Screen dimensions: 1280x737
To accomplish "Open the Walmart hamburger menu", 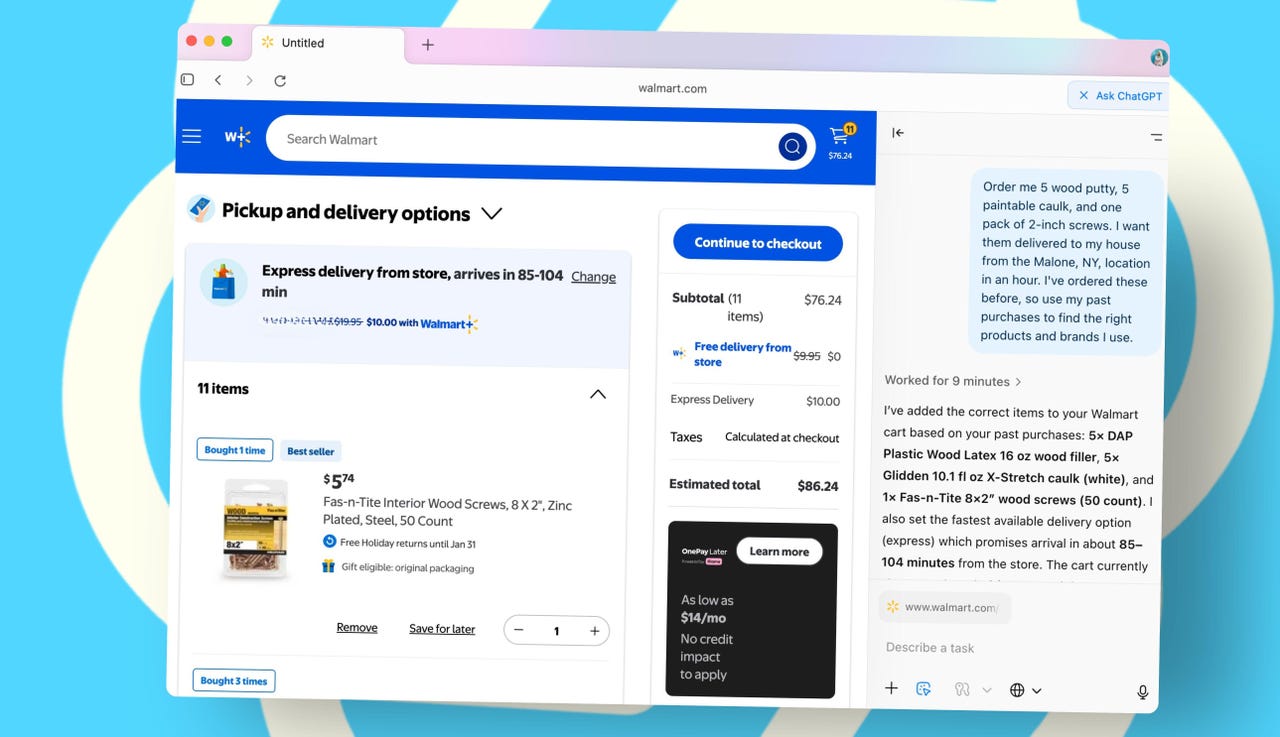I will point(191,137).
